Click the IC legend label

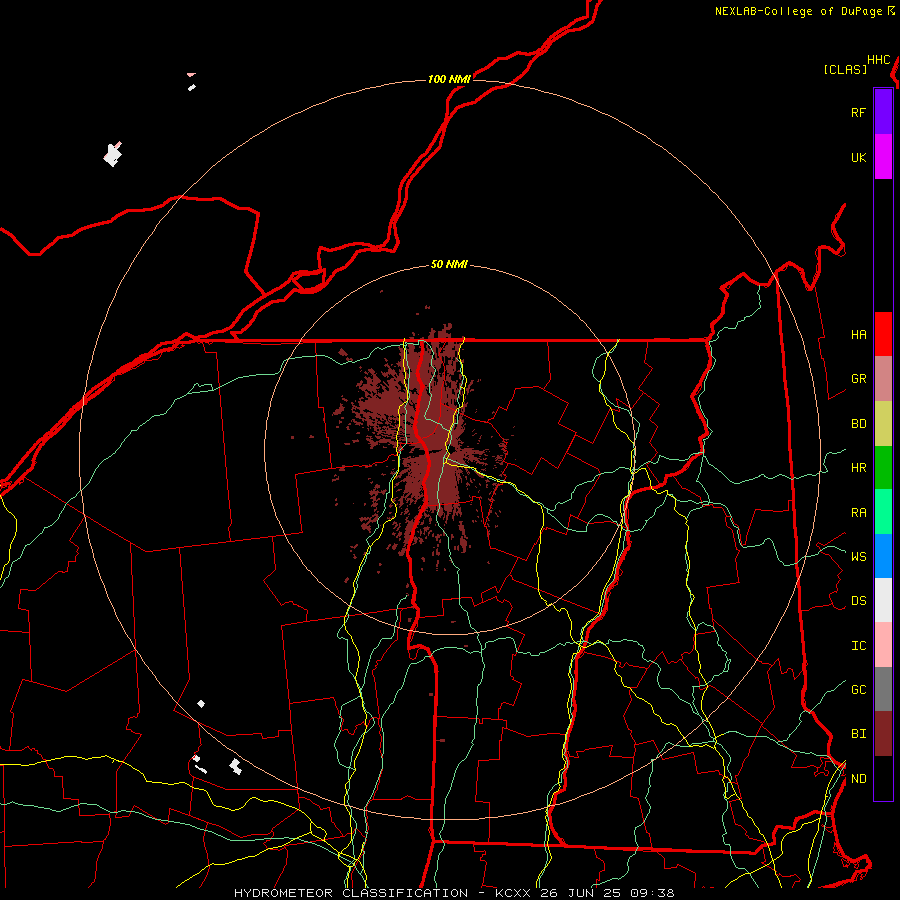(x=858, y=646)
